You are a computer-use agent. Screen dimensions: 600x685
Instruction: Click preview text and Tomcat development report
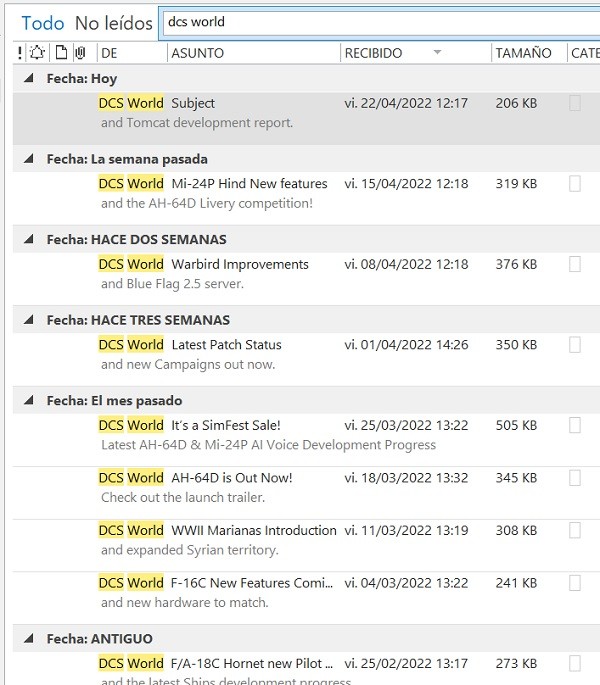[197, 123]
